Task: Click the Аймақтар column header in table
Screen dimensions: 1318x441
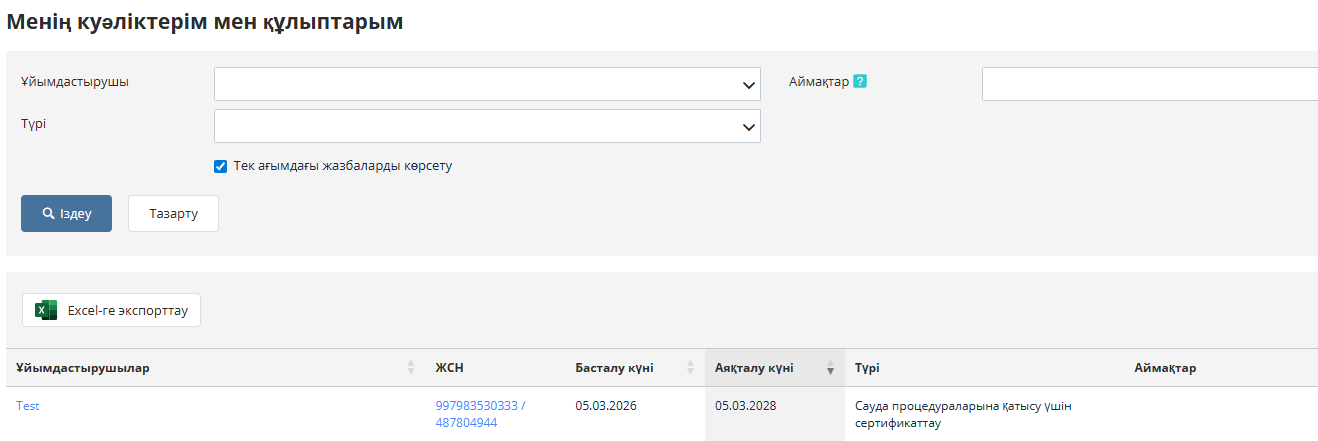Action: pyautogui.click(x=1165, y=368)
